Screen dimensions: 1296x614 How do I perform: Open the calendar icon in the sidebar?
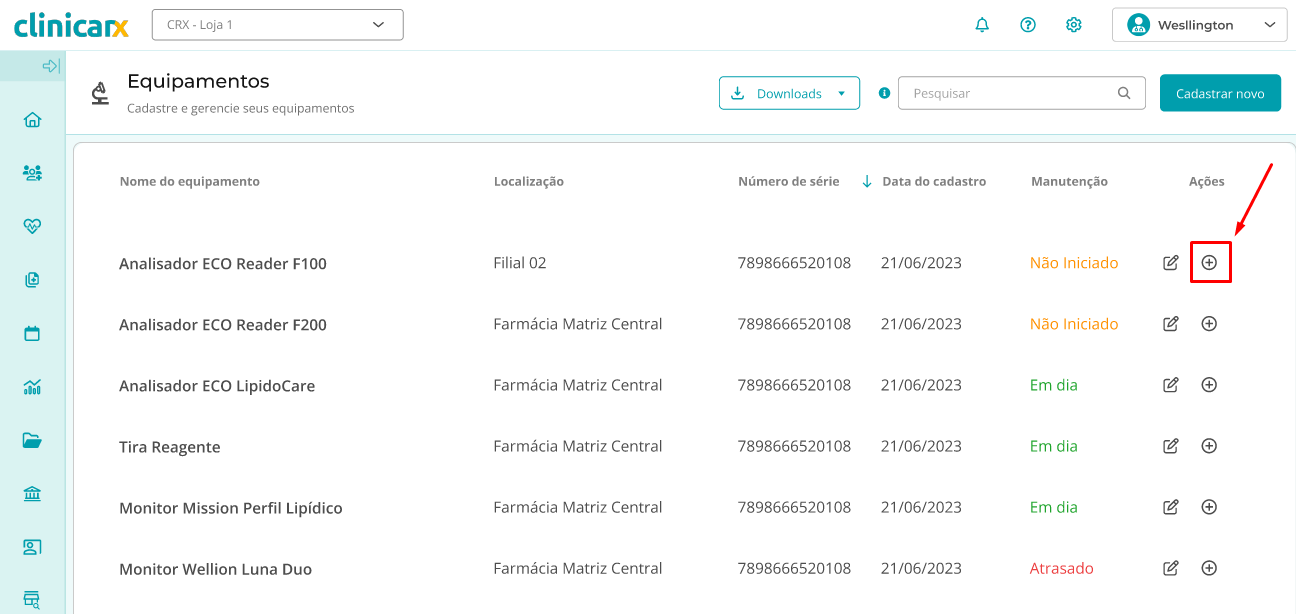[x=32, y=333]
